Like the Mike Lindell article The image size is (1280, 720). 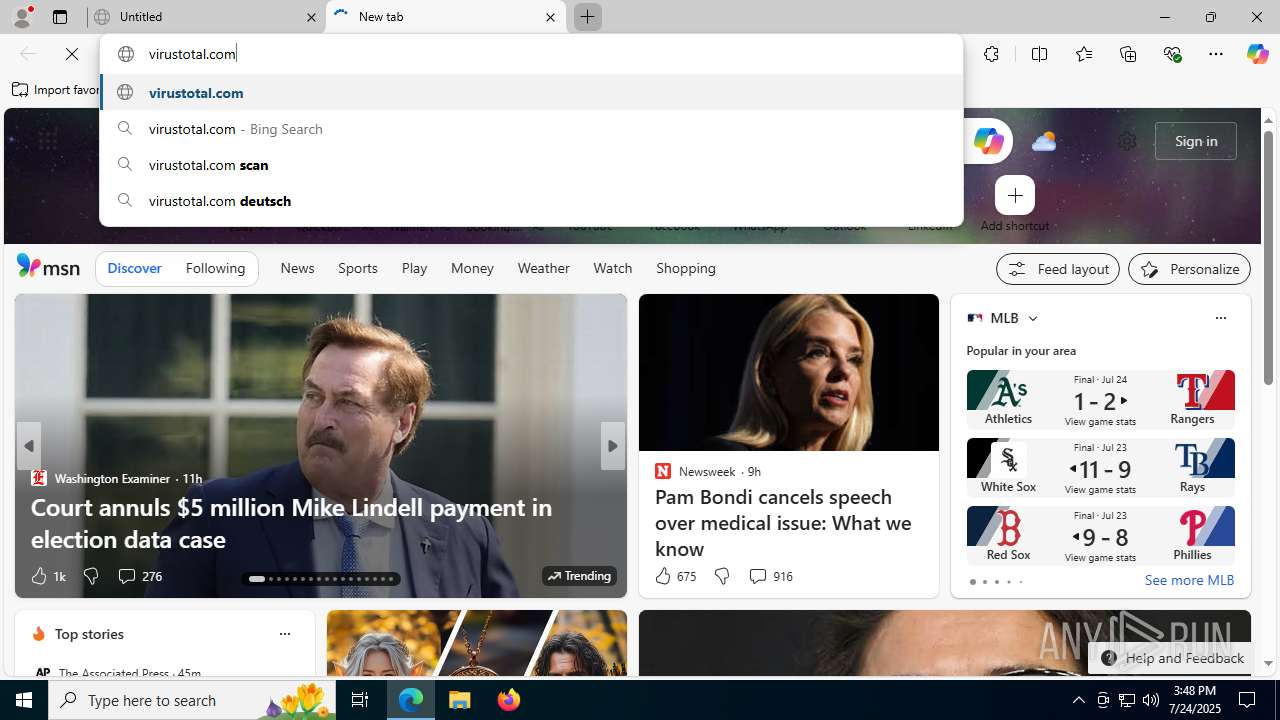47,576
